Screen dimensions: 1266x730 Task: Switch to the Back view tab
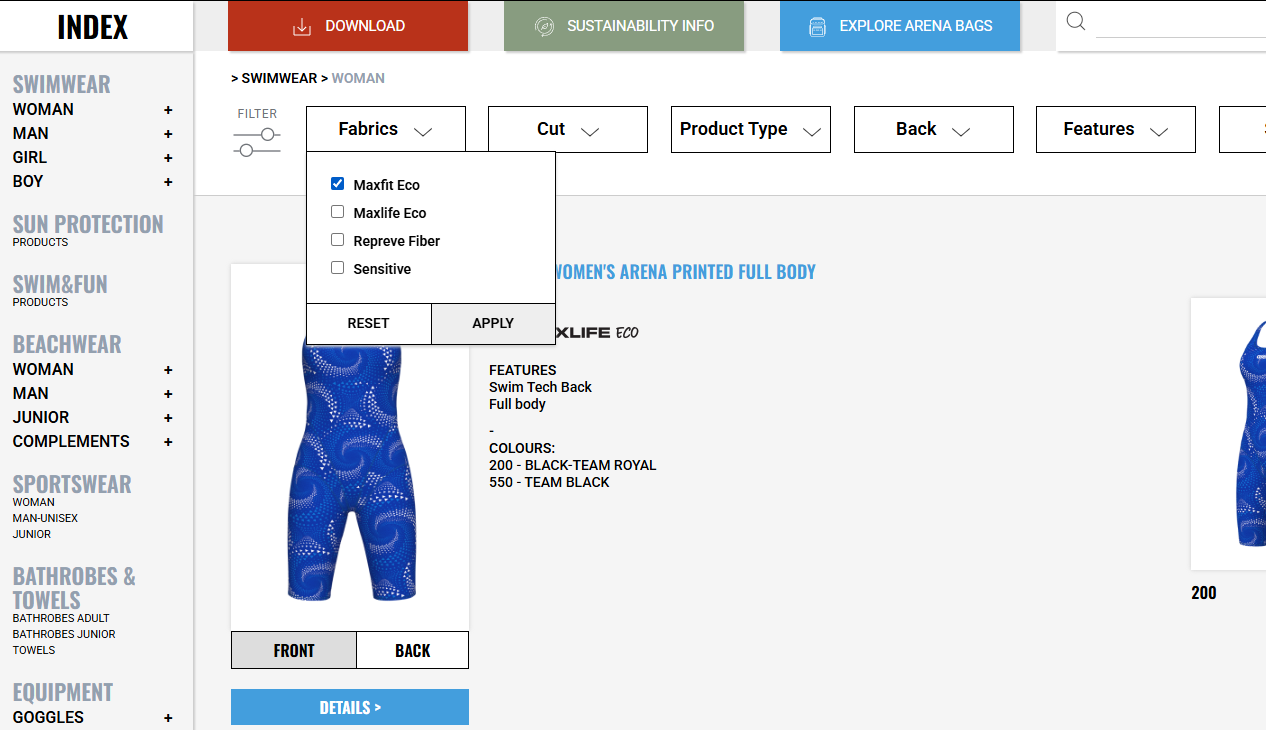(x=412, y=650)
